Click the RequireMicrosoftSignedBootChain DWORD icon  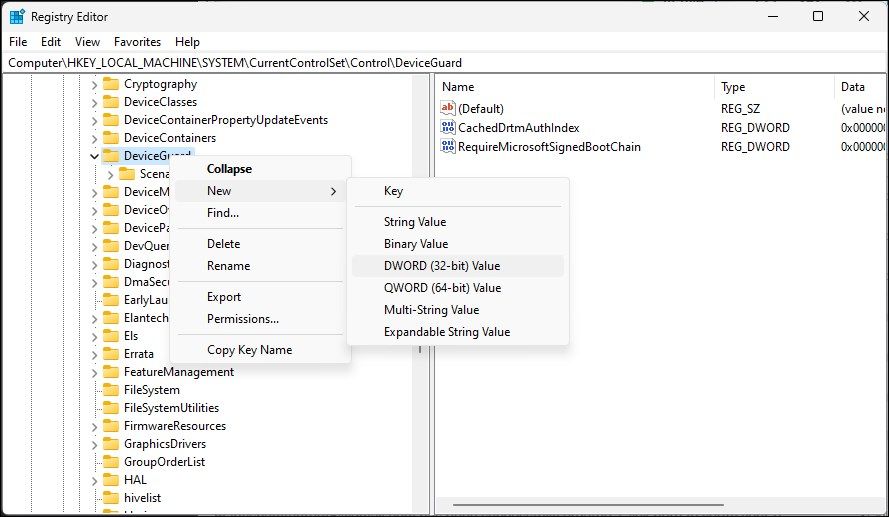448,147
